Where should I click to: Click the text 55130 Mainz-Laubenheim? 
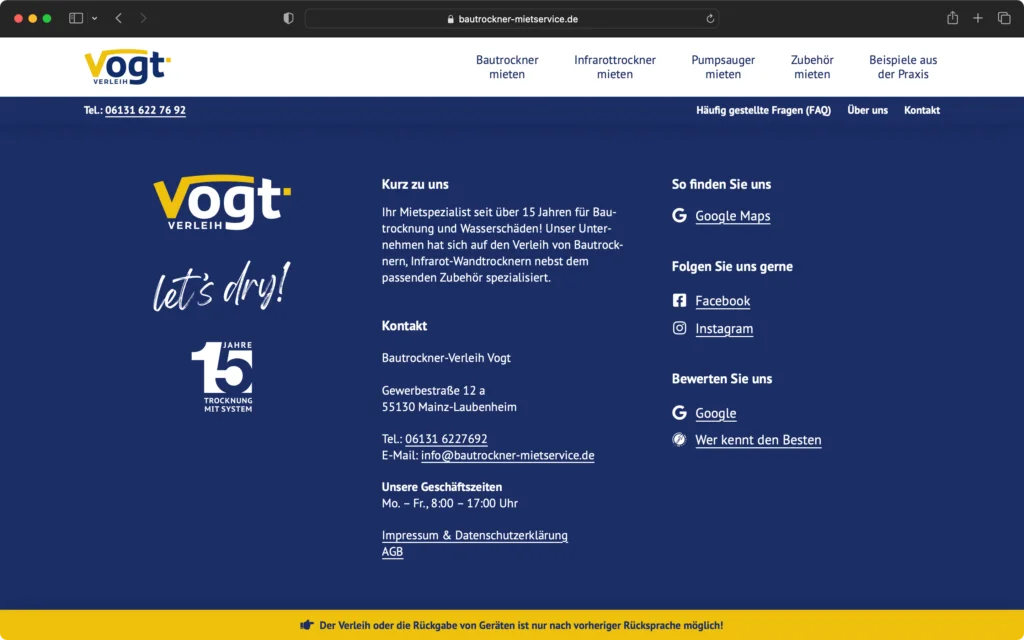click(x=449, y=407)
